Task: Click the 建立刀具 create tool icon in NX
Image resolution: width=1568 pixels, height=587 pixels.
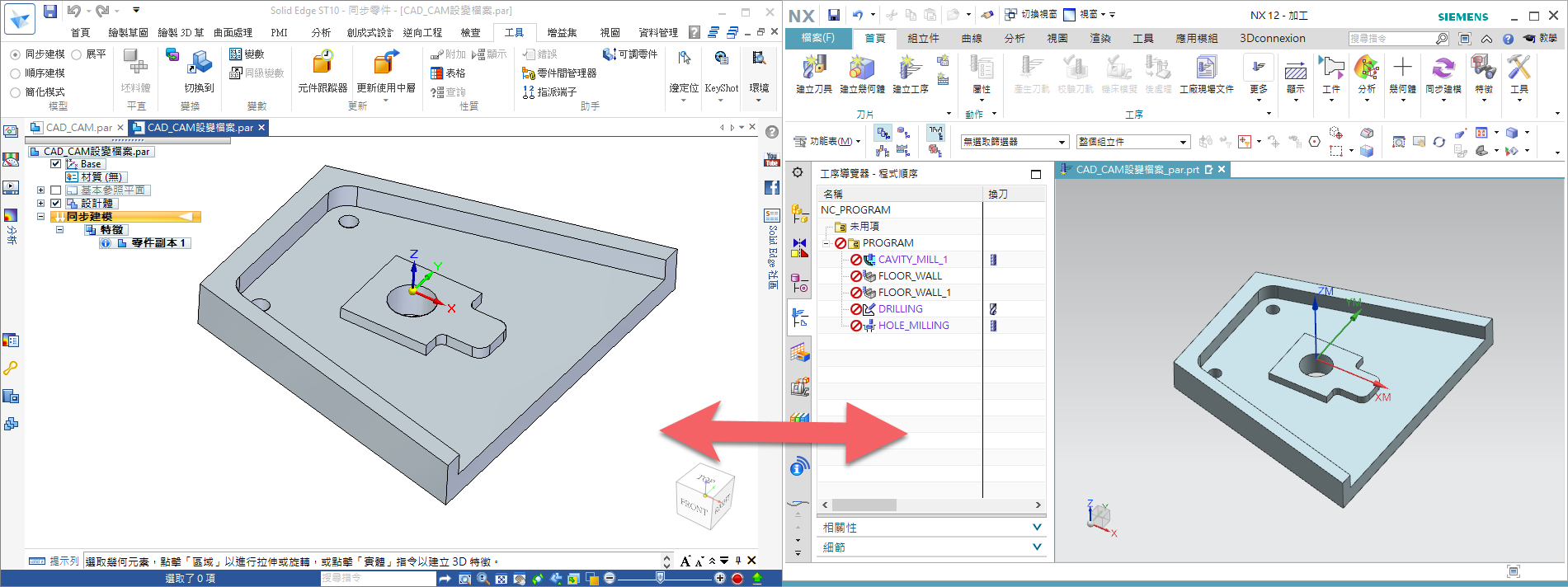Action: tap(814, 68)
